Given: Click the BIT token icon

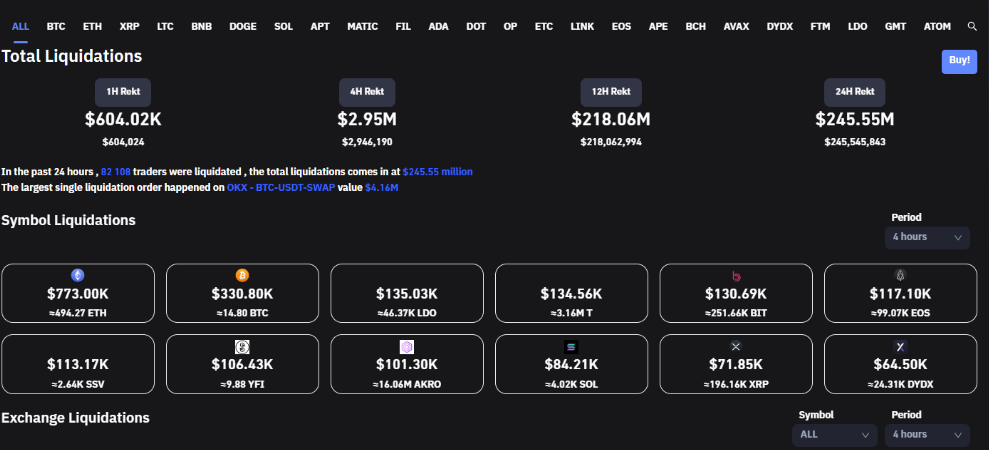Looking at the screenshot, I should [x=735, y=275].
